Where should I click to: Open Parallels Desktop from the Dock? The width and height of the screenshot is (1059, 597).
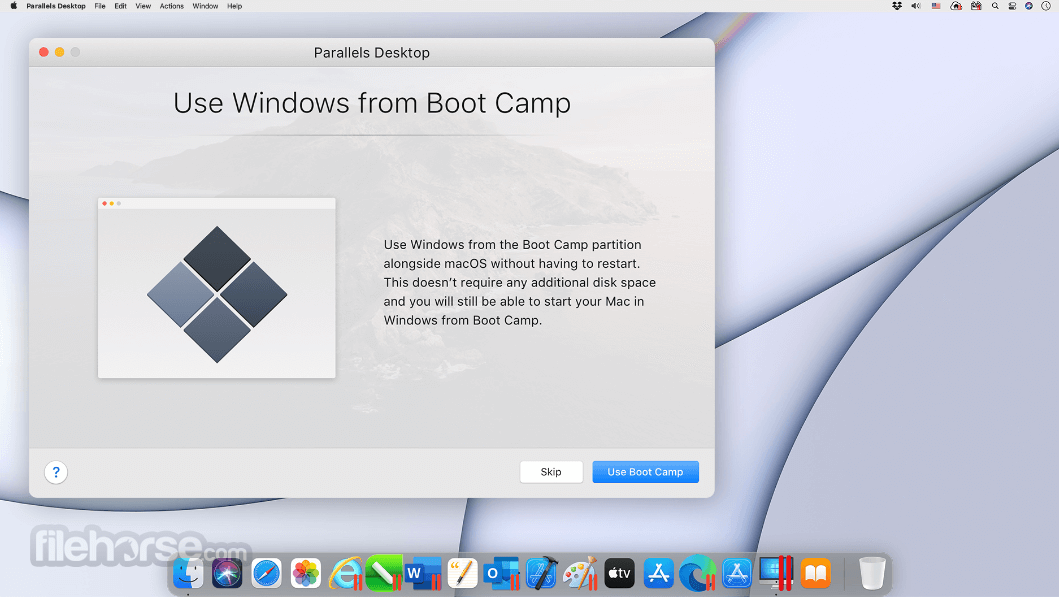[775, 573]
